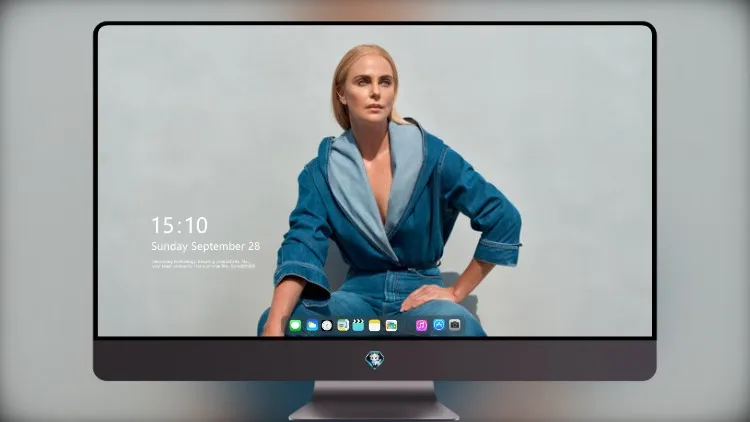Screen dimensions: 750x422
Task: Launch the Photos gallery dock icon
Action: point(391,326)
